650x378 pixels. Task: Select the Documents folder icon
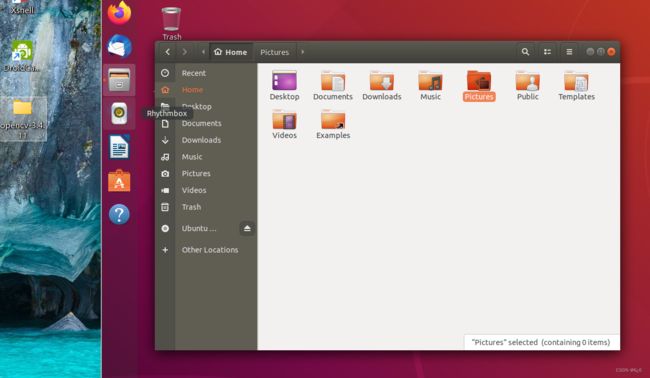[333, 81]
